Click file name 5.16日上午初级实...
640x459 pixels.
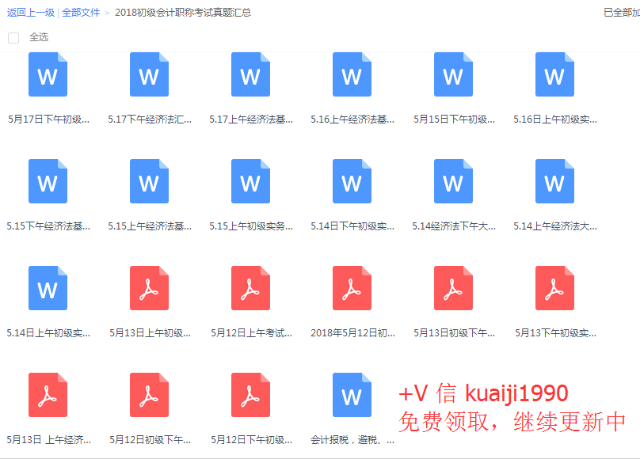click(555, 120)
